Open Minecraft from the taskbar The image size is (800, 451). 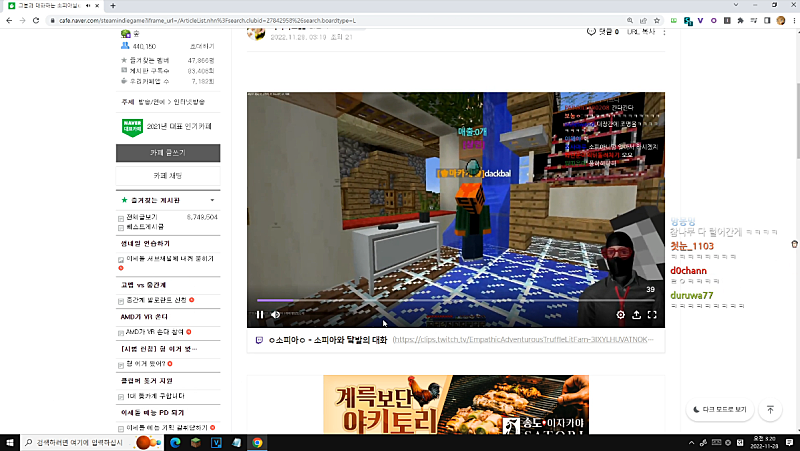195,442
